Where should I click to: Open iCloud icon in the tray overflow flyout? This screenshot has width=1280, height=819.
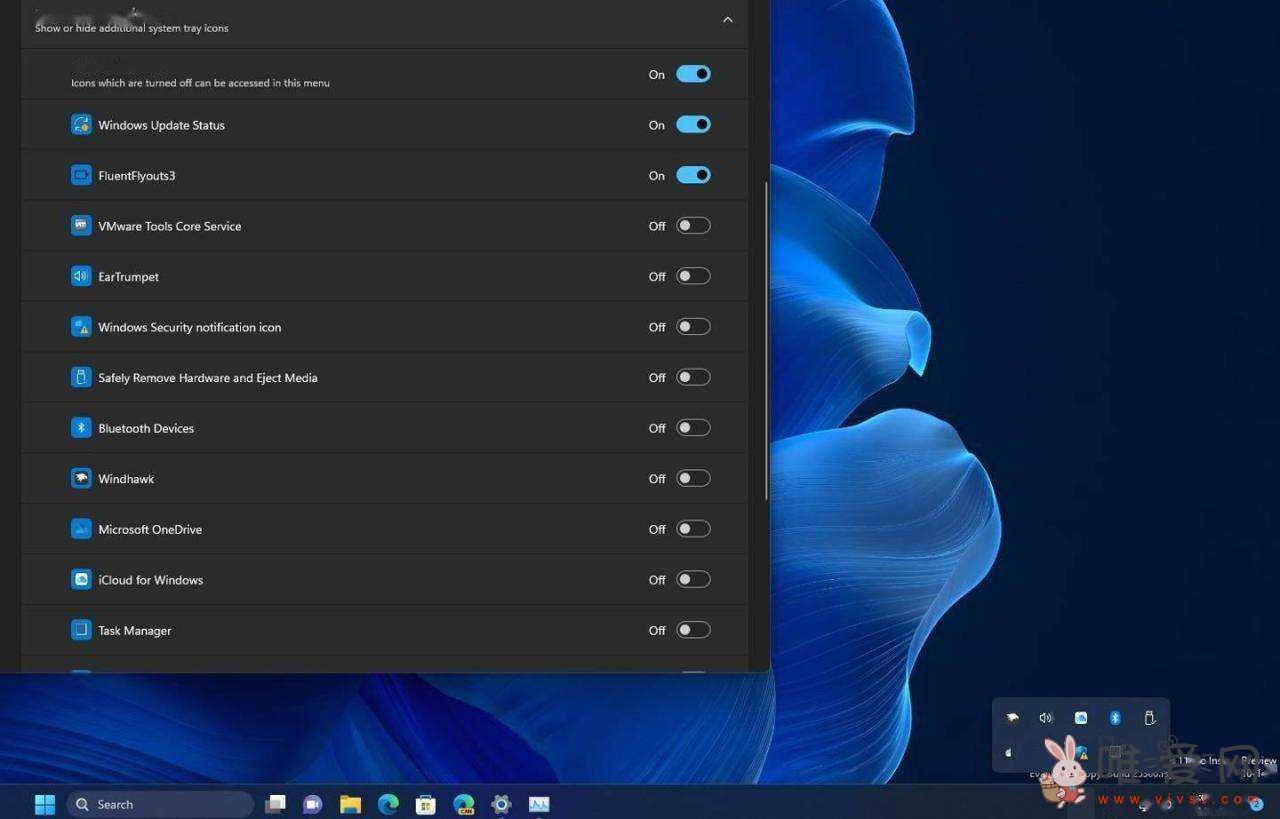1081,718
